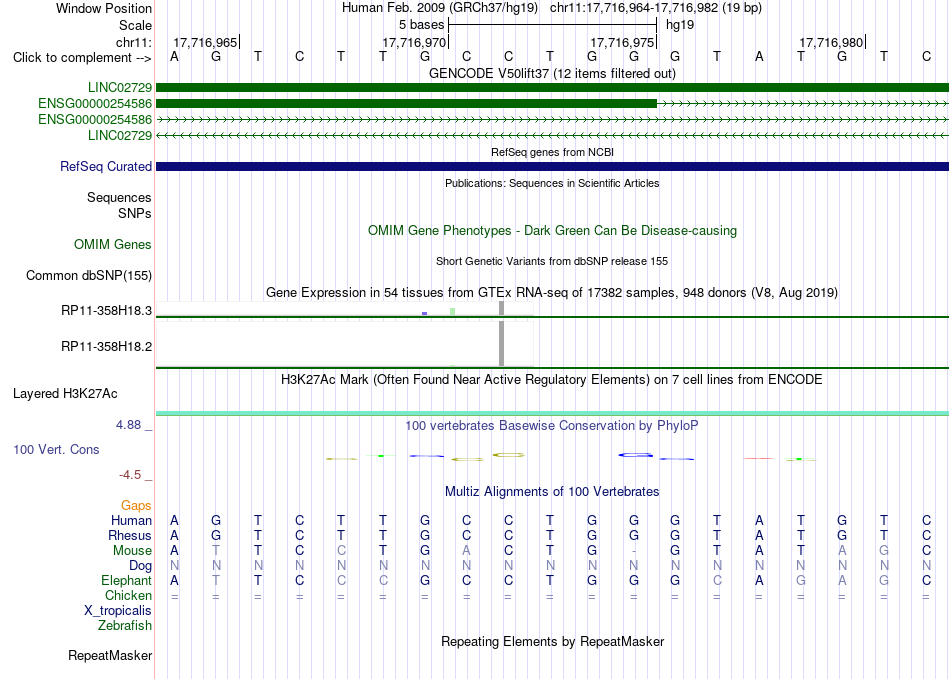Click the Repeating Elements by RepeatMasker title
The width and height of the screenshot is (950, 679).
pyautogui.click(x=552, y=641)
